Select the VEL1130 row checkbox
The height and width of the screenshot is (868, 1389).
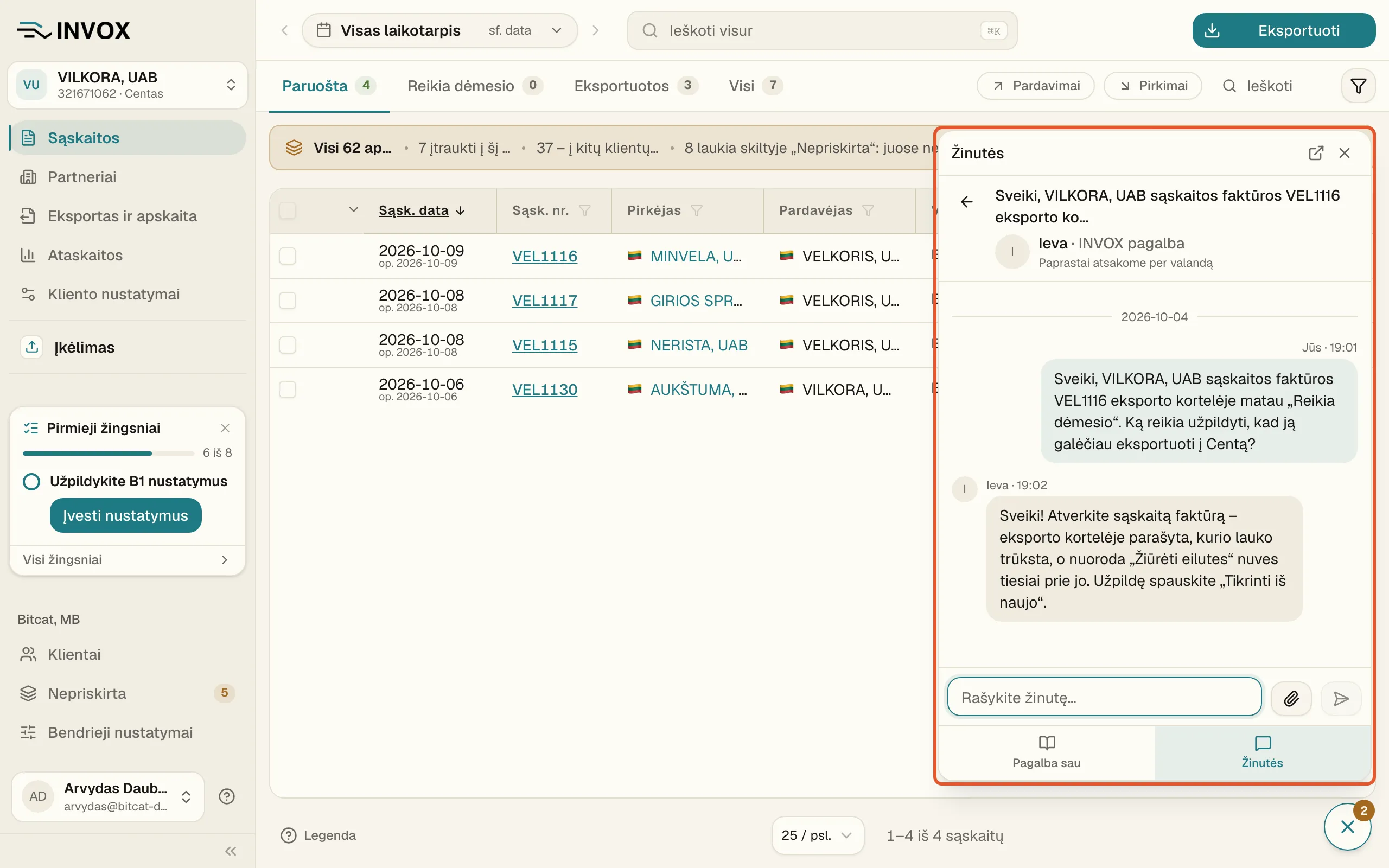[x=288, y=389]
